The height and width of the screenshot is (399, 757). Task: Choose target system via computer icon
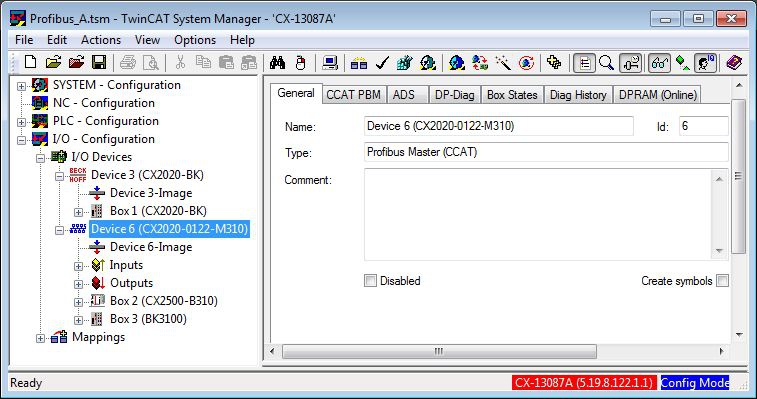[x=330, y=63]
